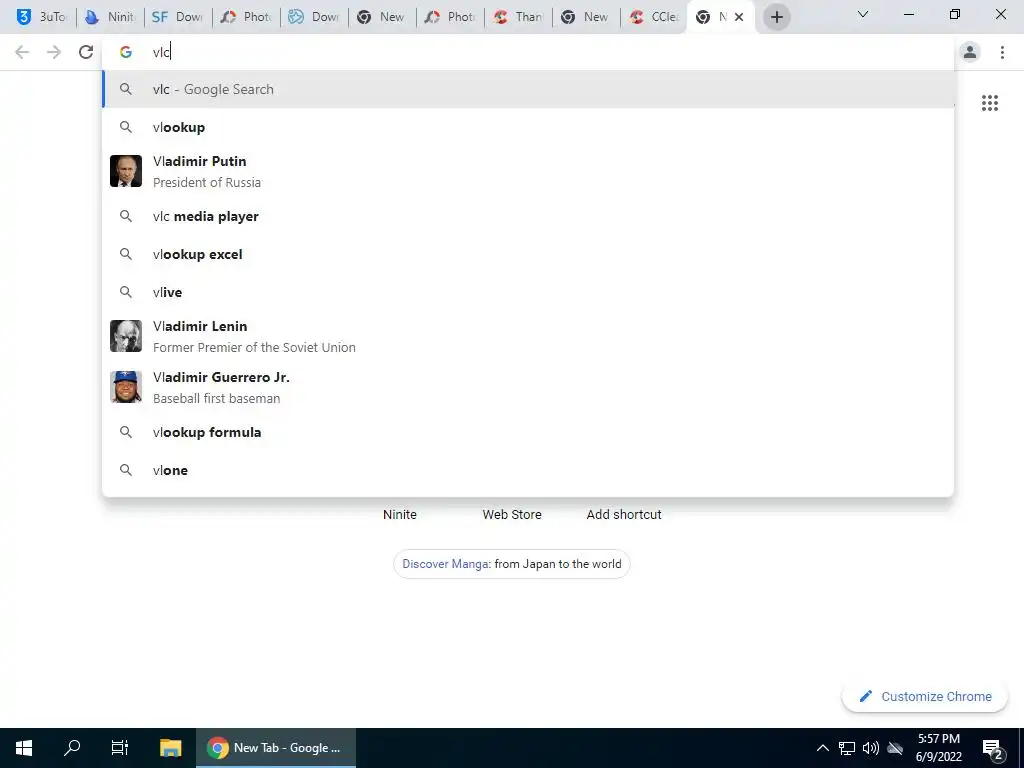This screenshot has width=1024, height=768.
Task: Open the Chrome profile avatar icon
Action: pos(970,52)
